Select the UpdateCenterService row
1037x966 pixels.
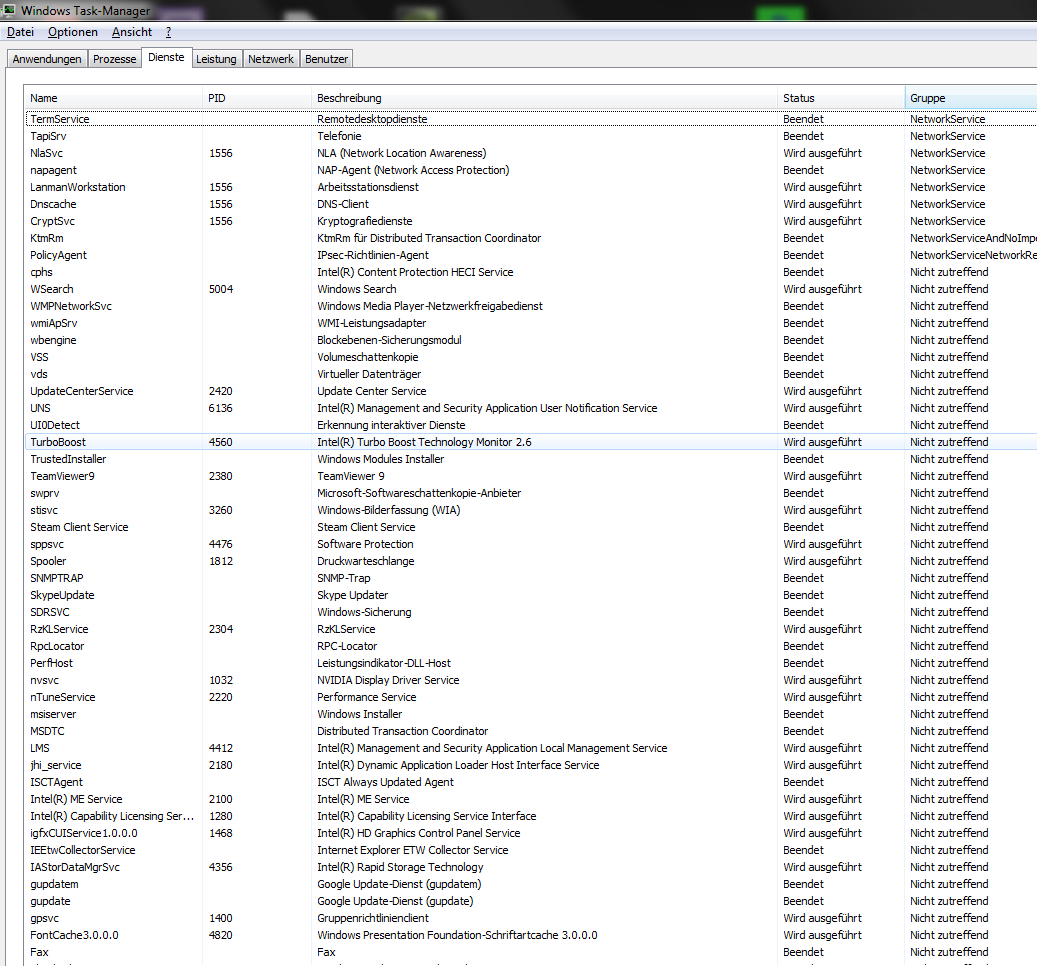coord(531,391)
